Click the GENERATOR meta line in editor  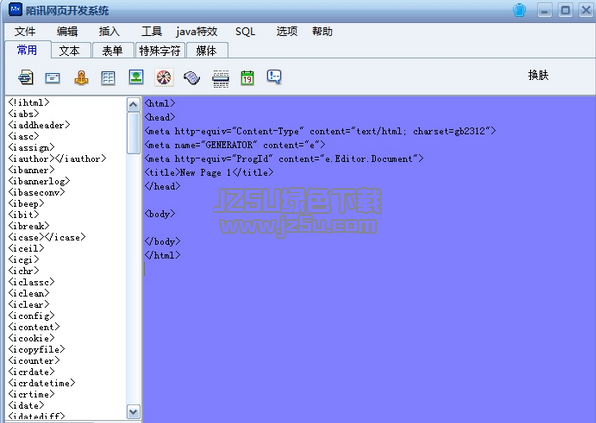coord(235,145)
